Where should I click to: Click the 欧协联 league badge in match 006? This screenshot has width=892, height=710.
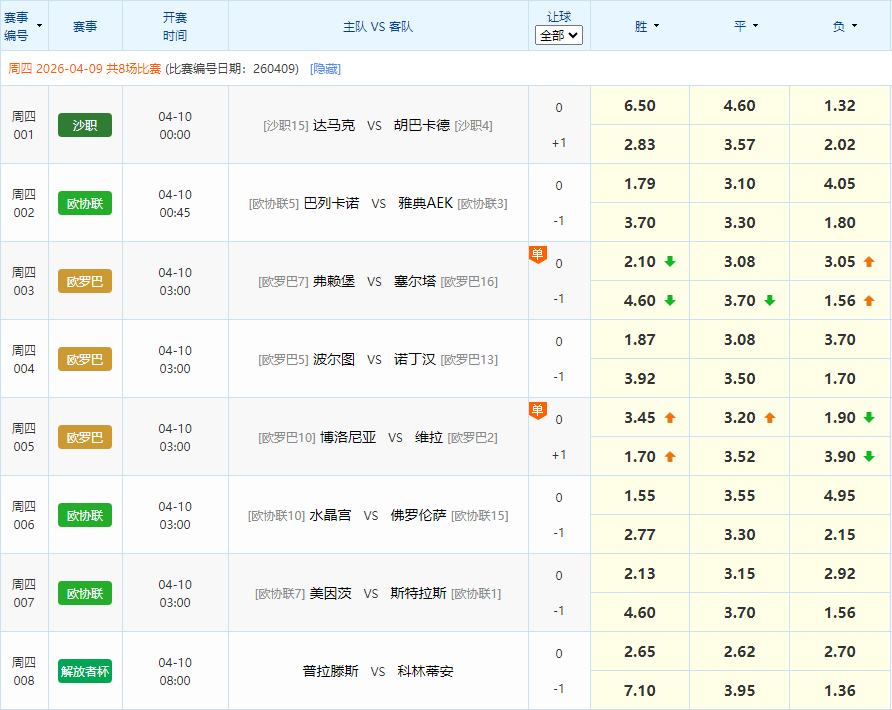[x=85, y=515]
